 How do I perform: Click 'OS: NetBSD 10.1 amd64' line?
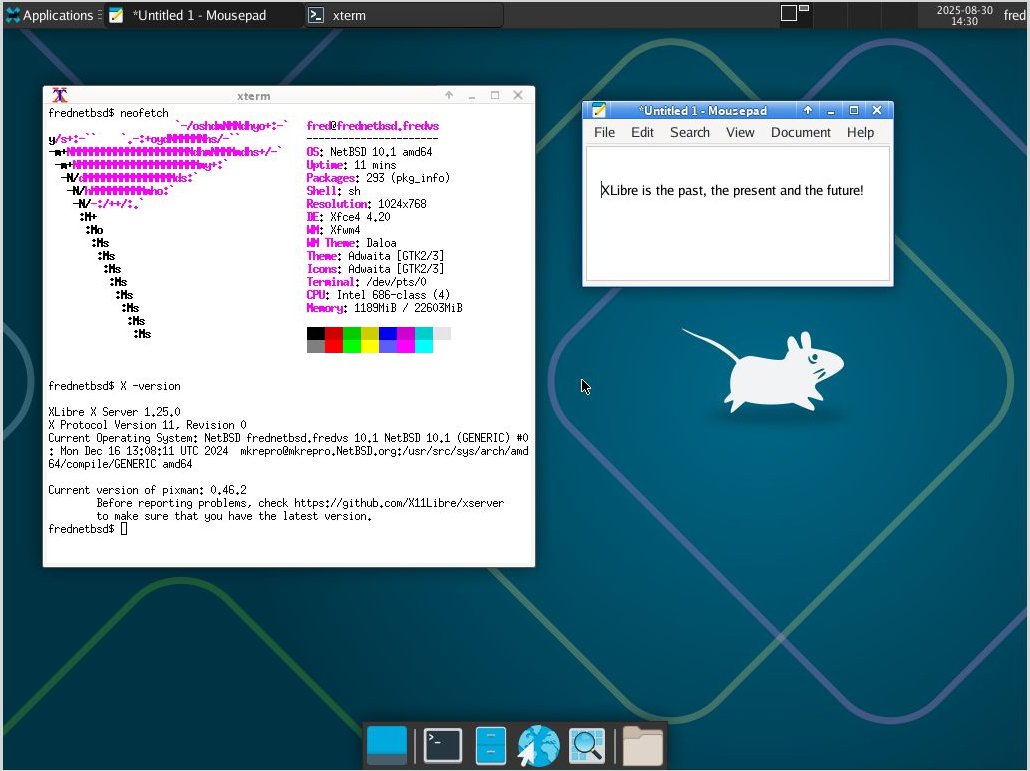[x=369, y=152]
